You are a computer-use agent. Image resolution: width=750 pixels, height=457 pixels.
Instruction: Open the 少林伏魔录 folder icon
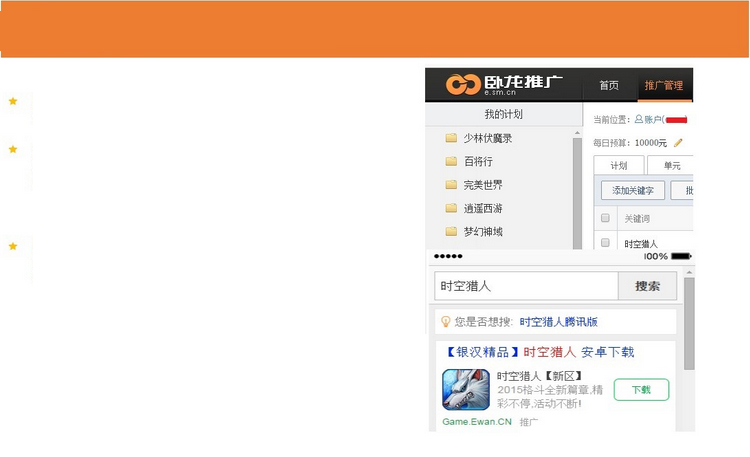[451, 138]
